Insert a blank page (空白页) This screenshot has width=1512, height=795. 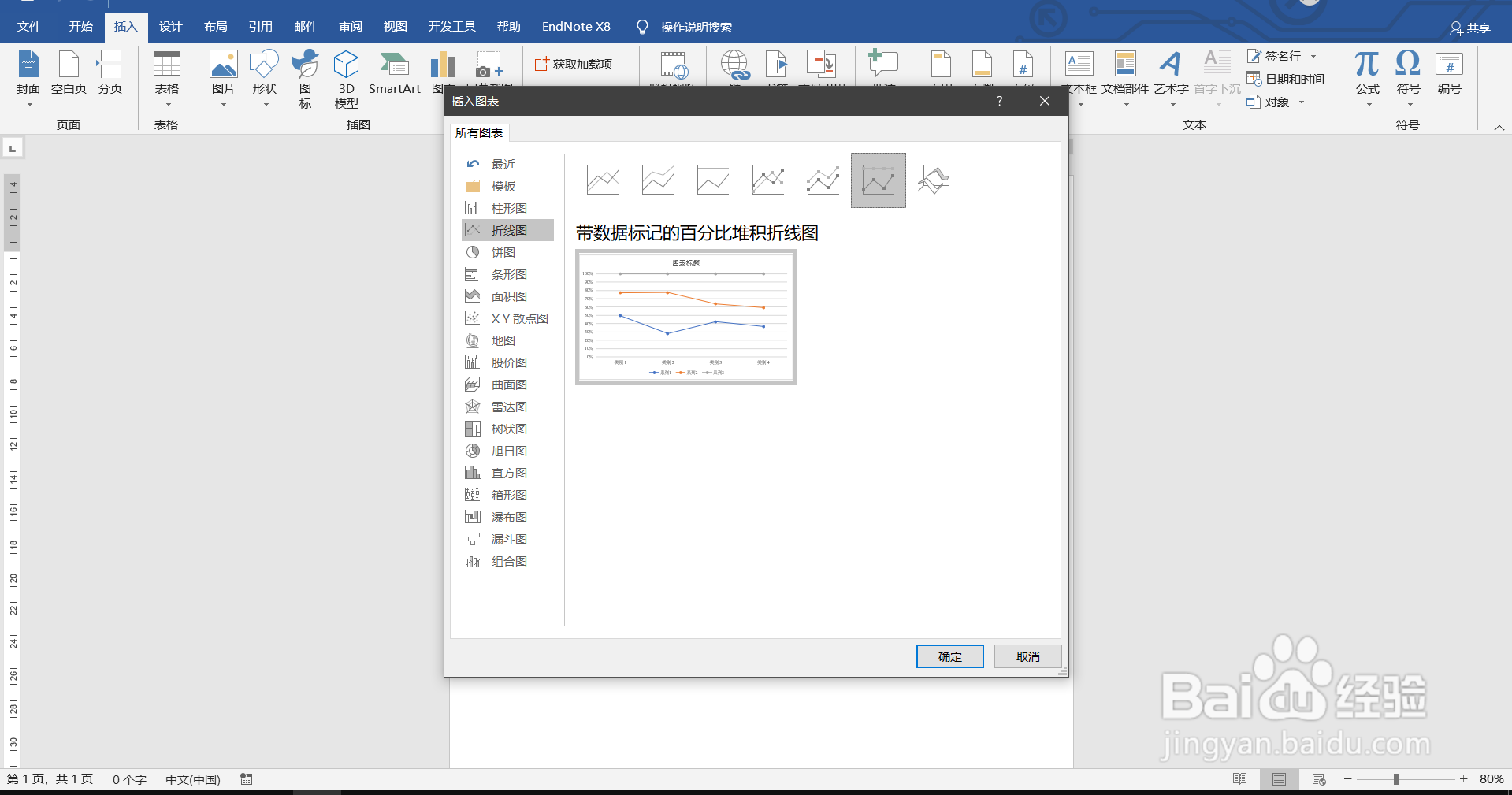[x=69, y=73]
